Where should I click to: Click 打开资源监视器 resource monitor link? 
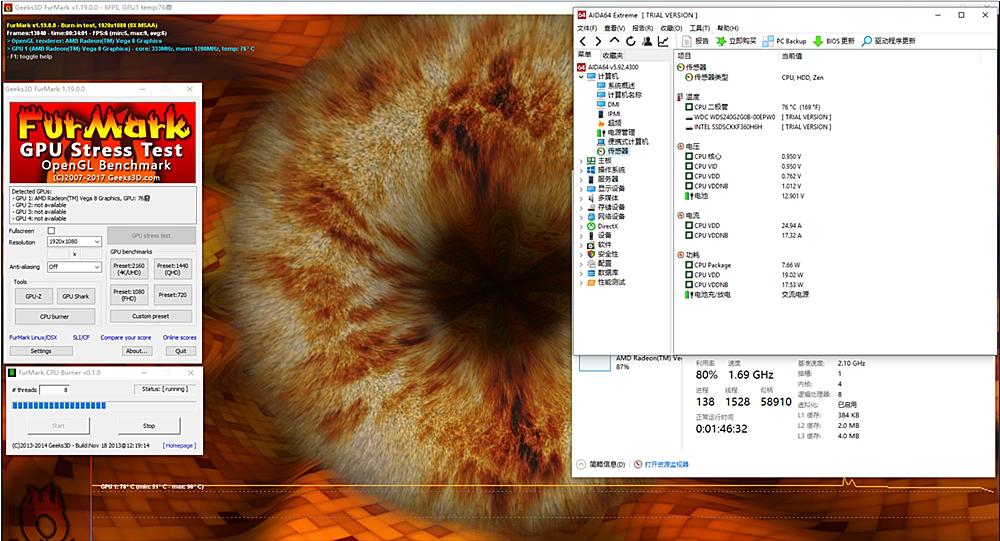[x=666, y=464]
